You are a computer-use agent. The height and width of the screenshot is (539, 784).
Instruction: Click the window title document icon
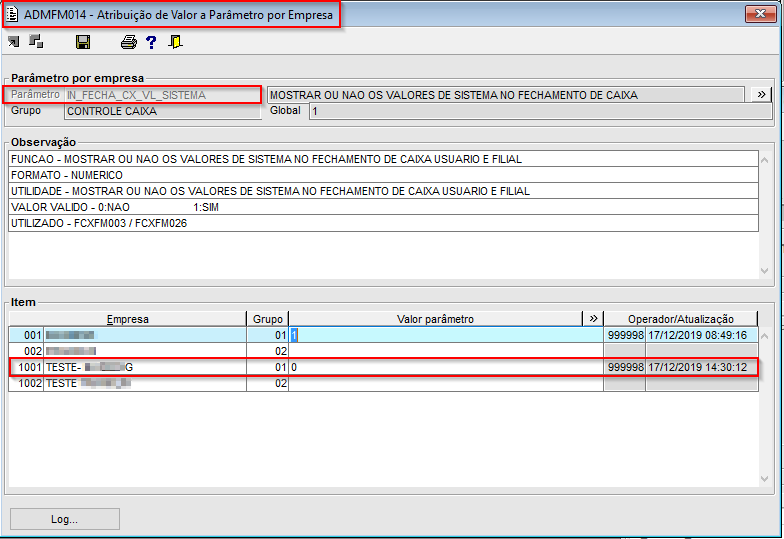pos(12,14)
